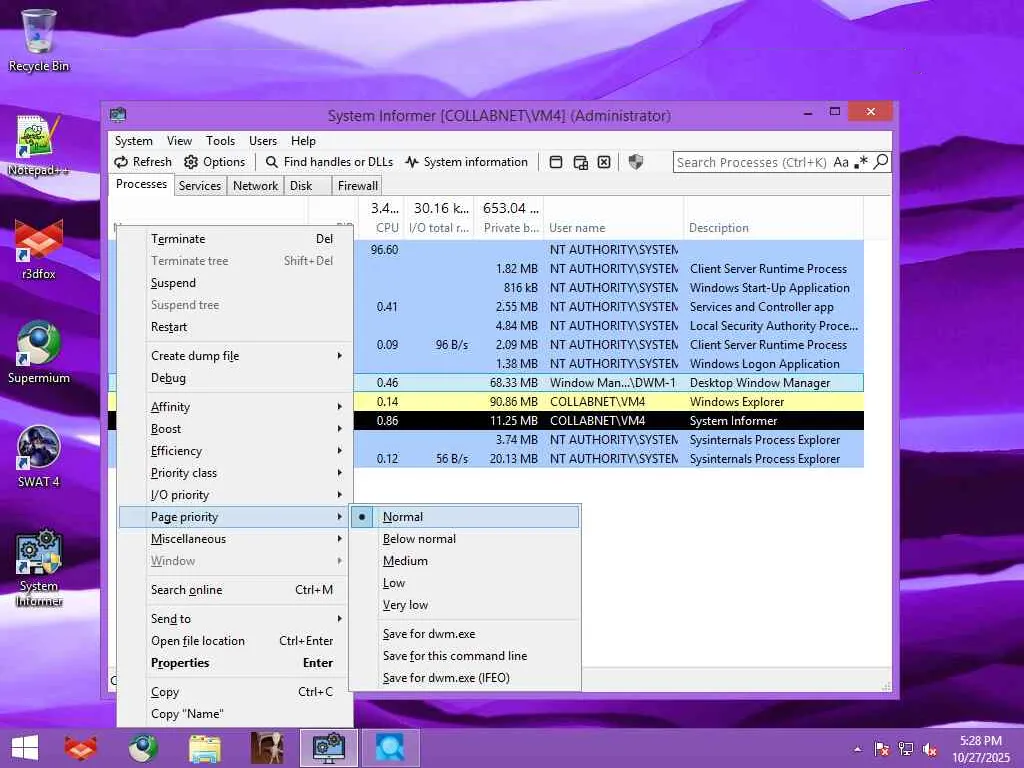This screenshot has height=768, width=1024.
Task: Click the find window and kill icon
Action: [604, 162]
